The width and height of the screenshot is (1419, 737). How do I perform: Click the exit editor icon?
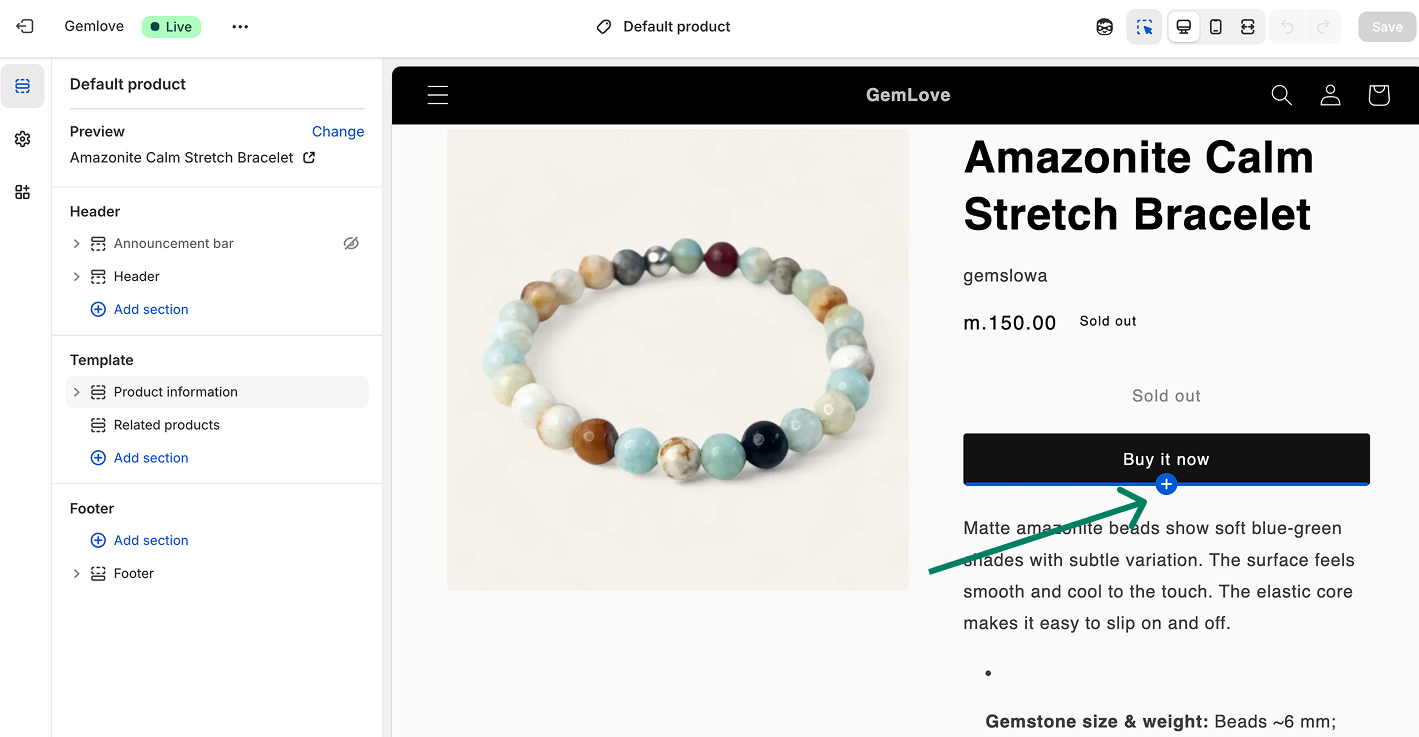[x=25, y=27]
